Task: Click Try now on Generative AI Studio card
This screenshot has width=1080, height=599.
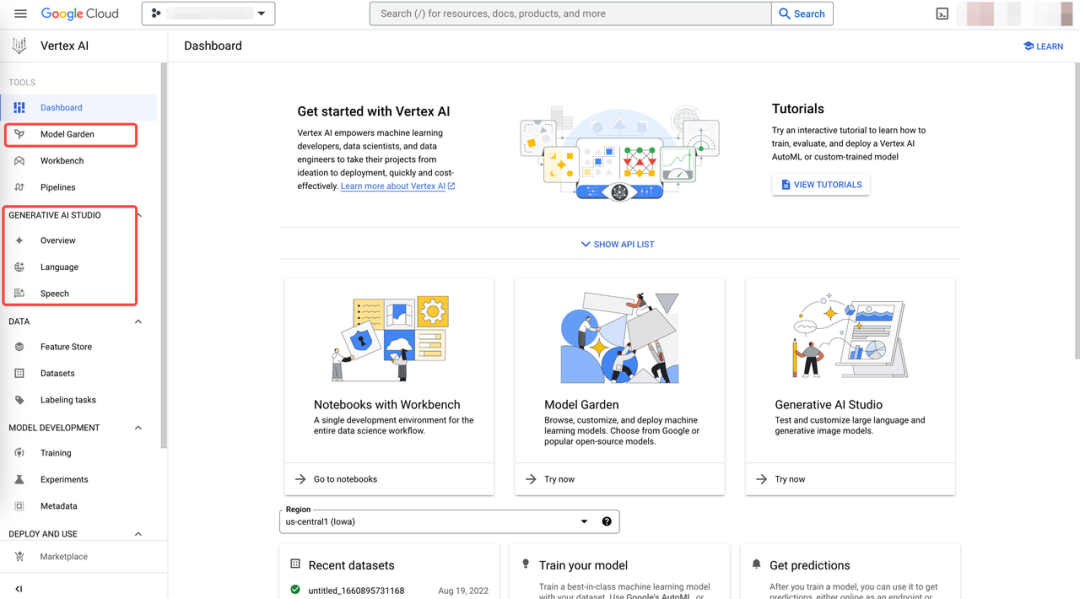Action: point(789,480)
